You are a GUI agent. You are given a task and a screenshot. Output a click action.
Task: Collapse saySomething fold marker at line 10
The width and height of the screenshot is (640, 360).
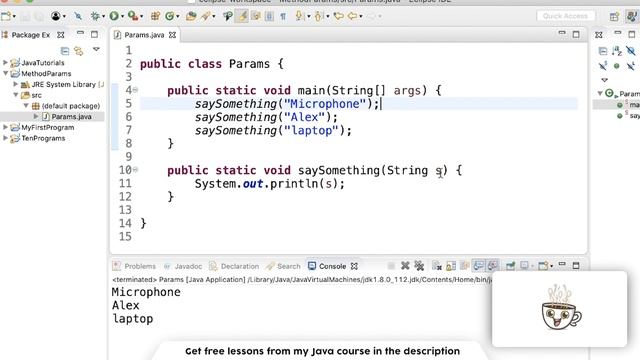(135, 170)
